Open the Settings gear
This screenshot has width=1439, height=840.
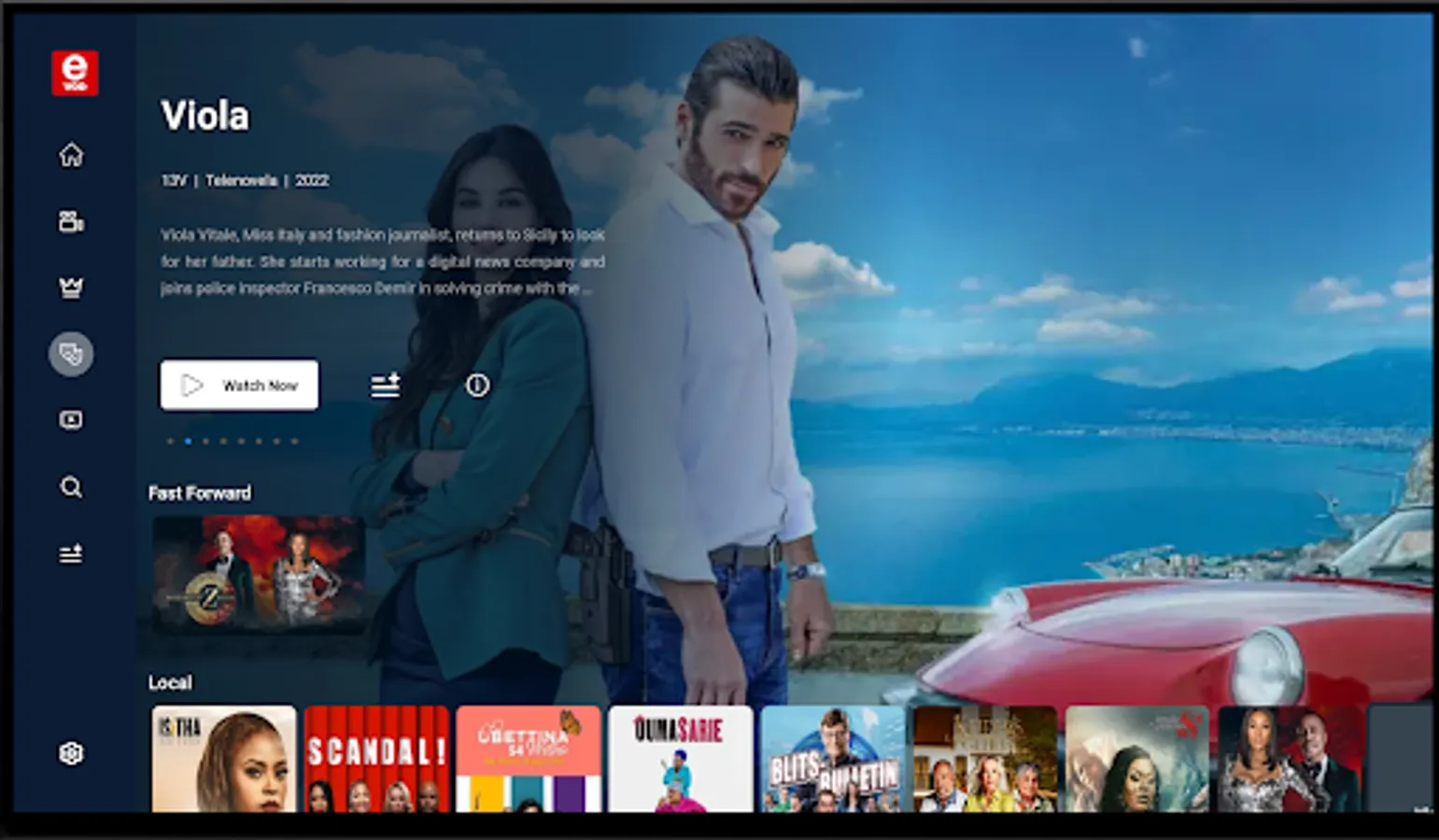click(x=72, y=753)
